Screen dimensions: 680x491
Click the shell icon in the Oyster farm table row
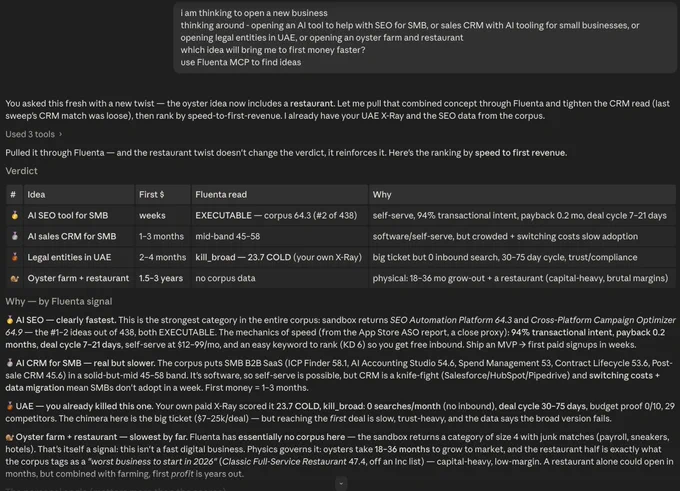click(15, 278)
